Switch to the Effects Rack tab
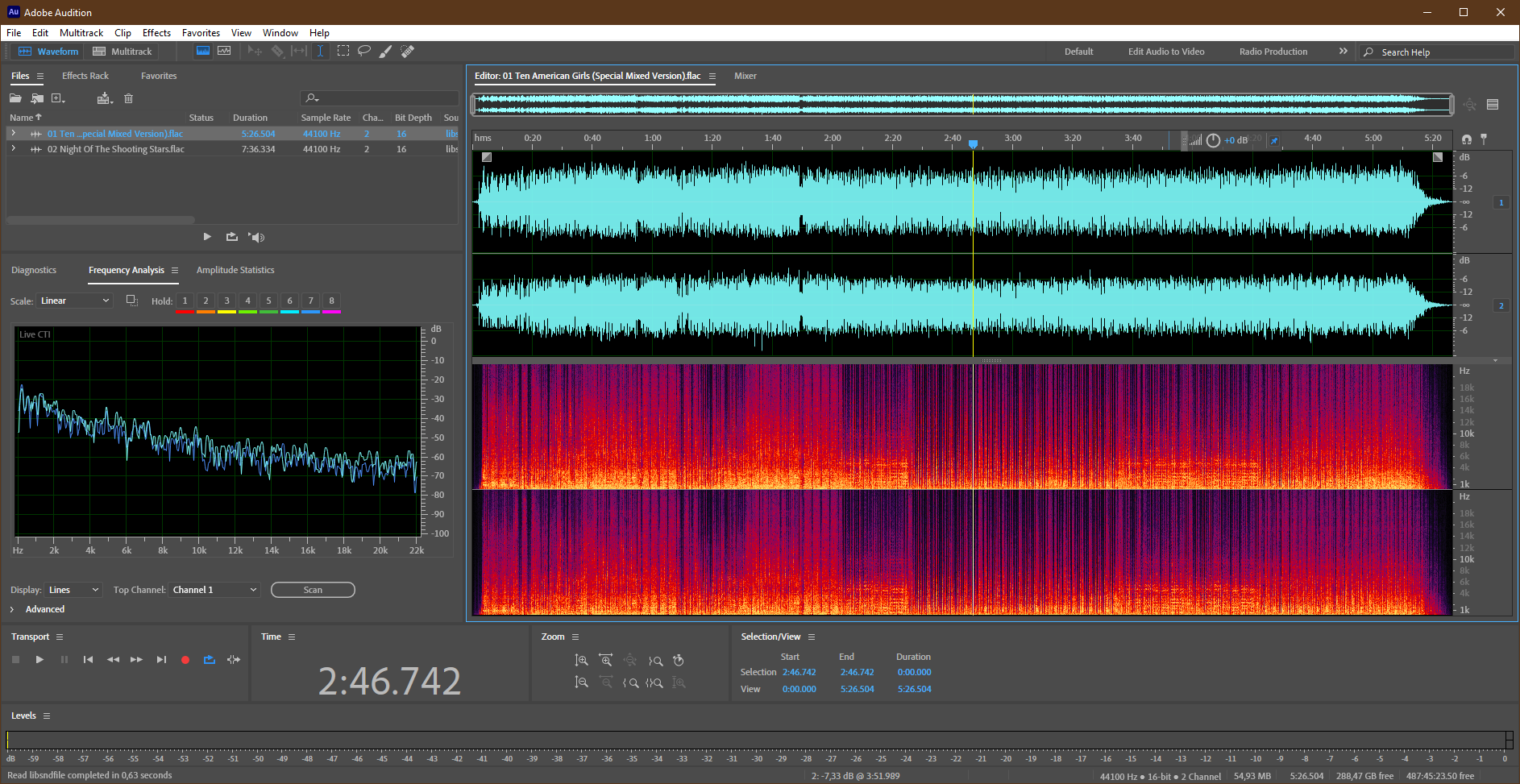1520x784 pixels. coord(85,76)
